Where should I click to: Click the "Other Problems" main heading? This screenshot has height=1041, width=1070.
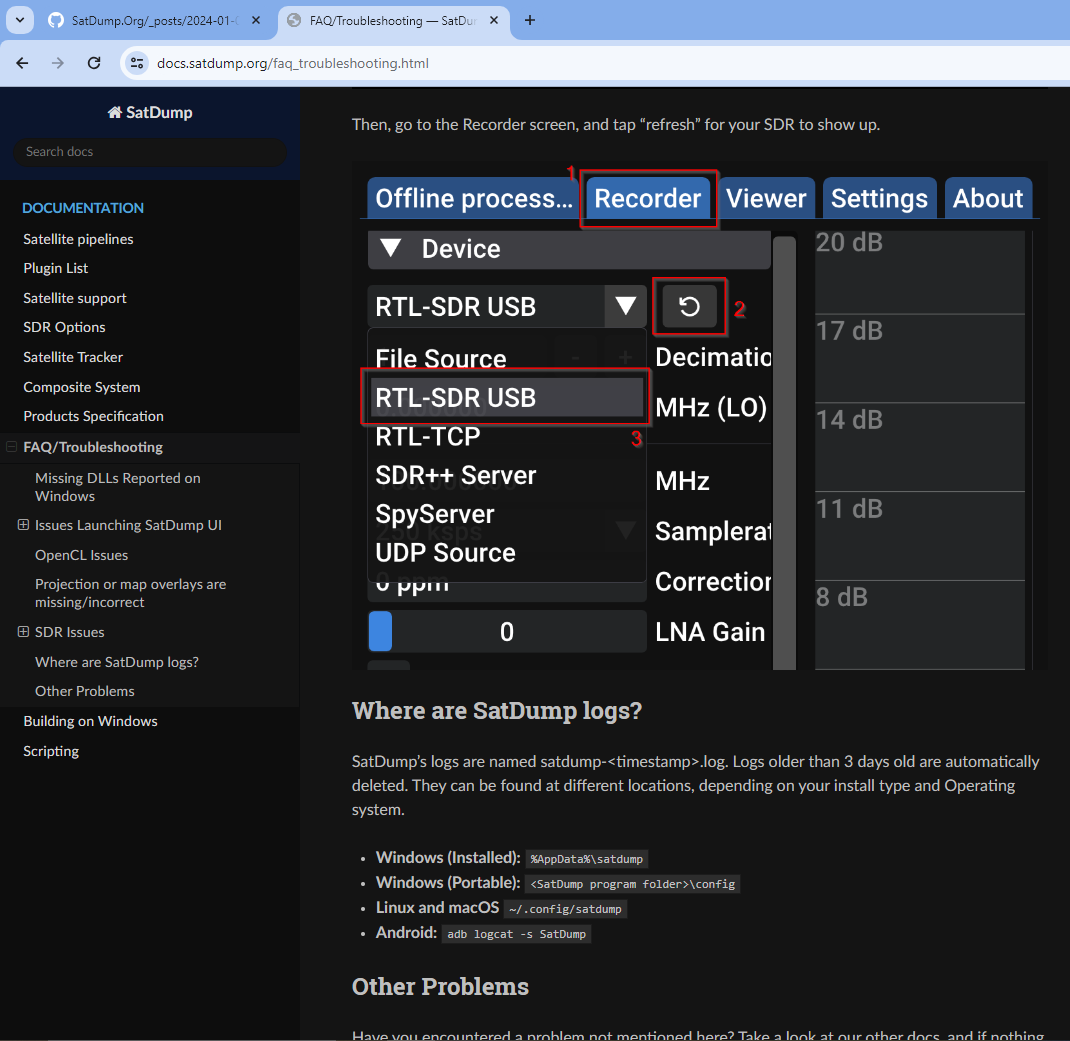pos(440,986)
